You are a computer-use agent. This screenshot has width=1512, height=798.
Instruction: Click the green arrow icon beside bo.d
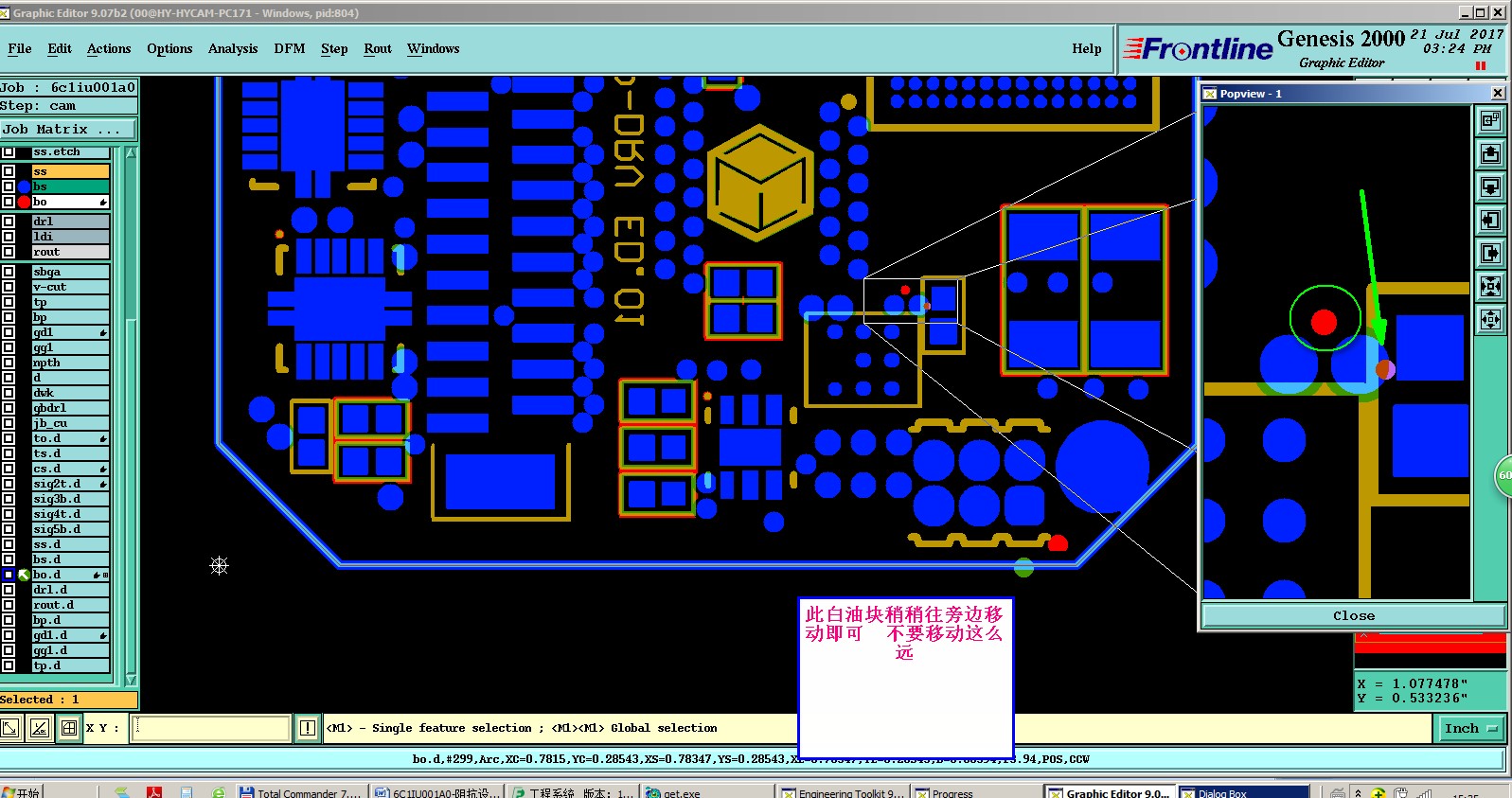coord(24,575)
